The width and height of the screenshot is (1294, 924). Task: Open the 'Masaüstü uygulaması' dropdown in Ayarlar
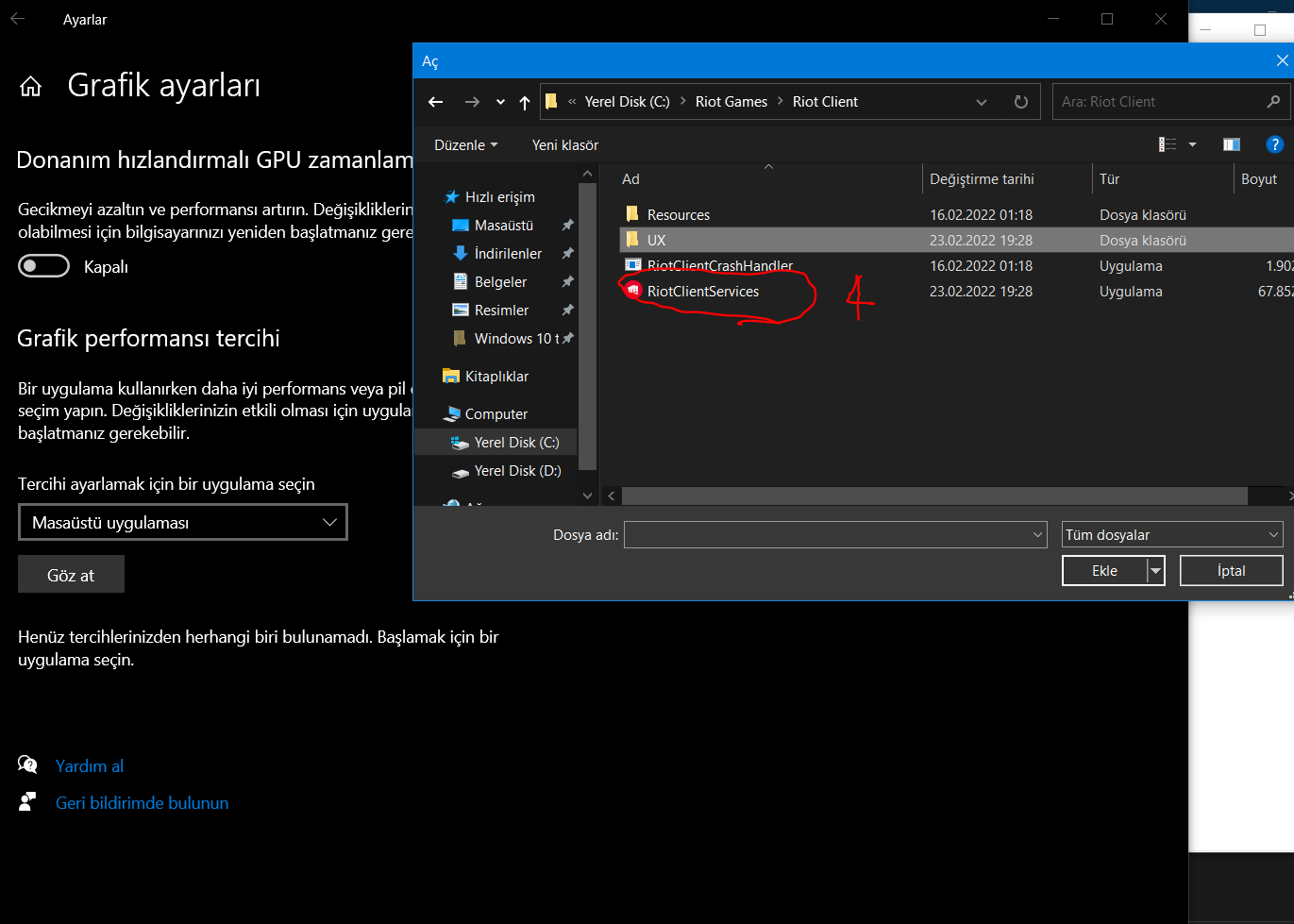click(x=183, y=522)
